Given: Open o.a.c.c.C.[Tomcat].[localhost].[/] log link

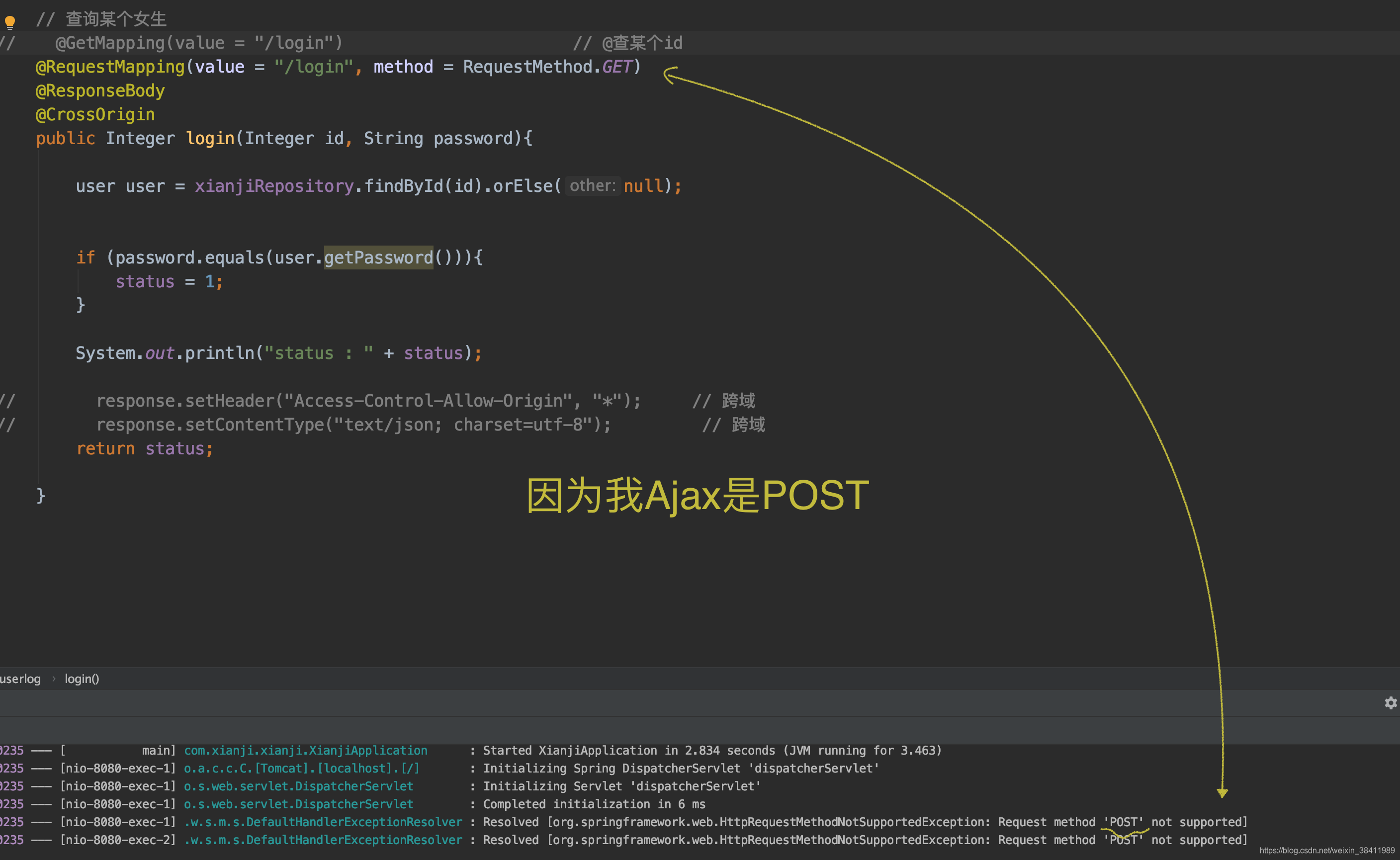Looking at the screenshot, I should [301, 769].
